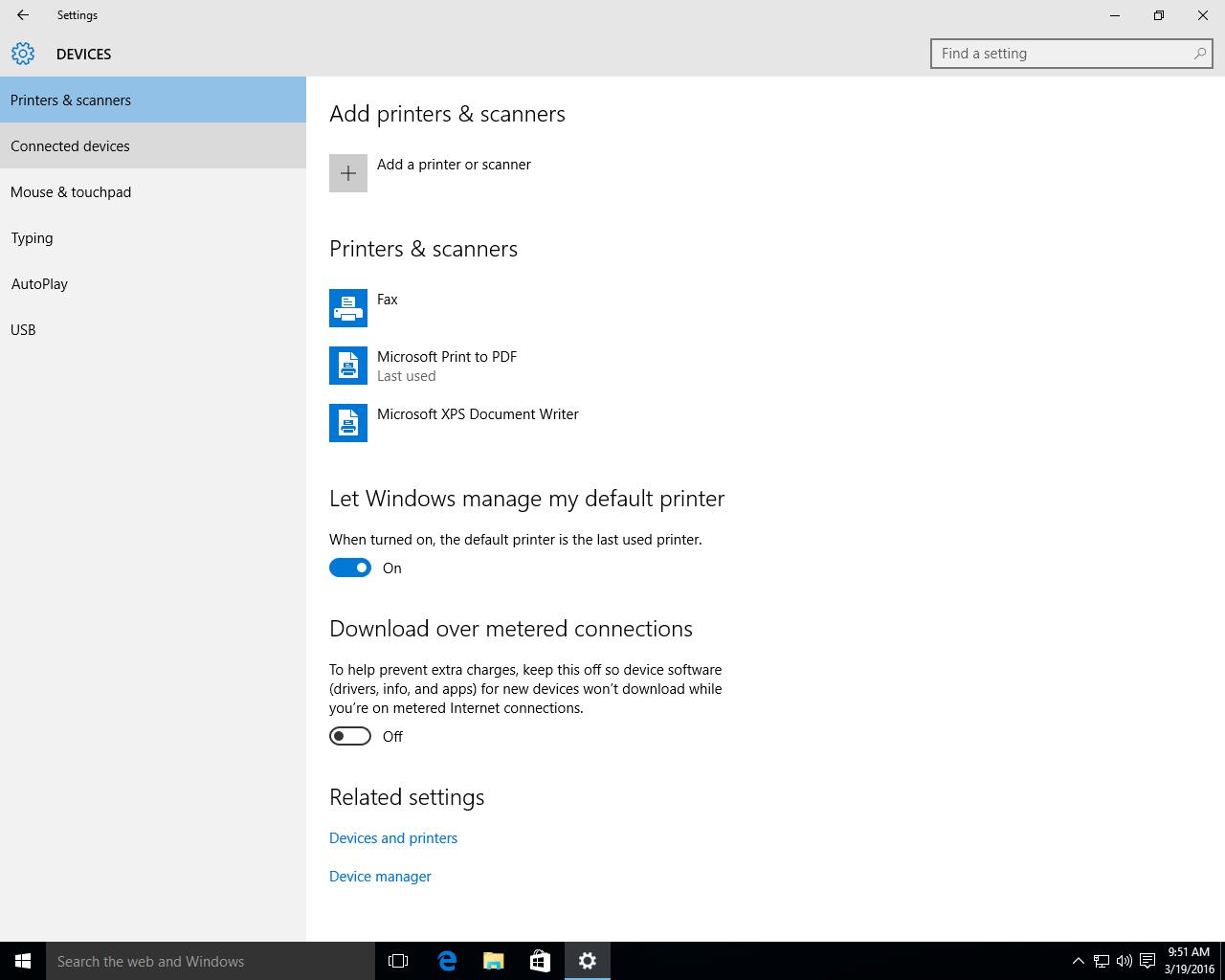
Task: Open the volume control tray icon
Action: (x=1125, y=961)
